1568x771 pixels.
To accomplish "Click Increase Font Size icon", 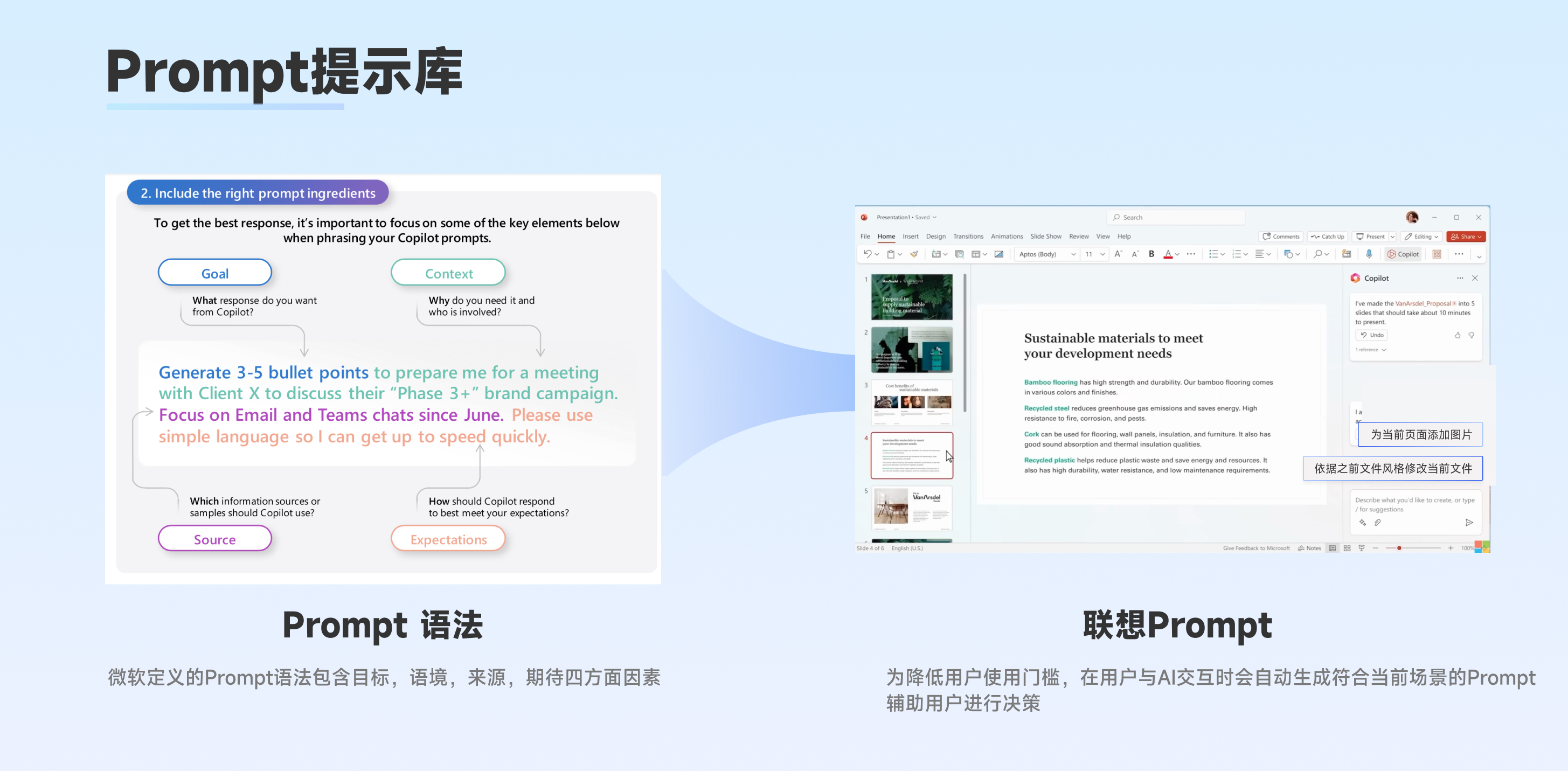I will pyautogui.click(x=1118, y=254).
